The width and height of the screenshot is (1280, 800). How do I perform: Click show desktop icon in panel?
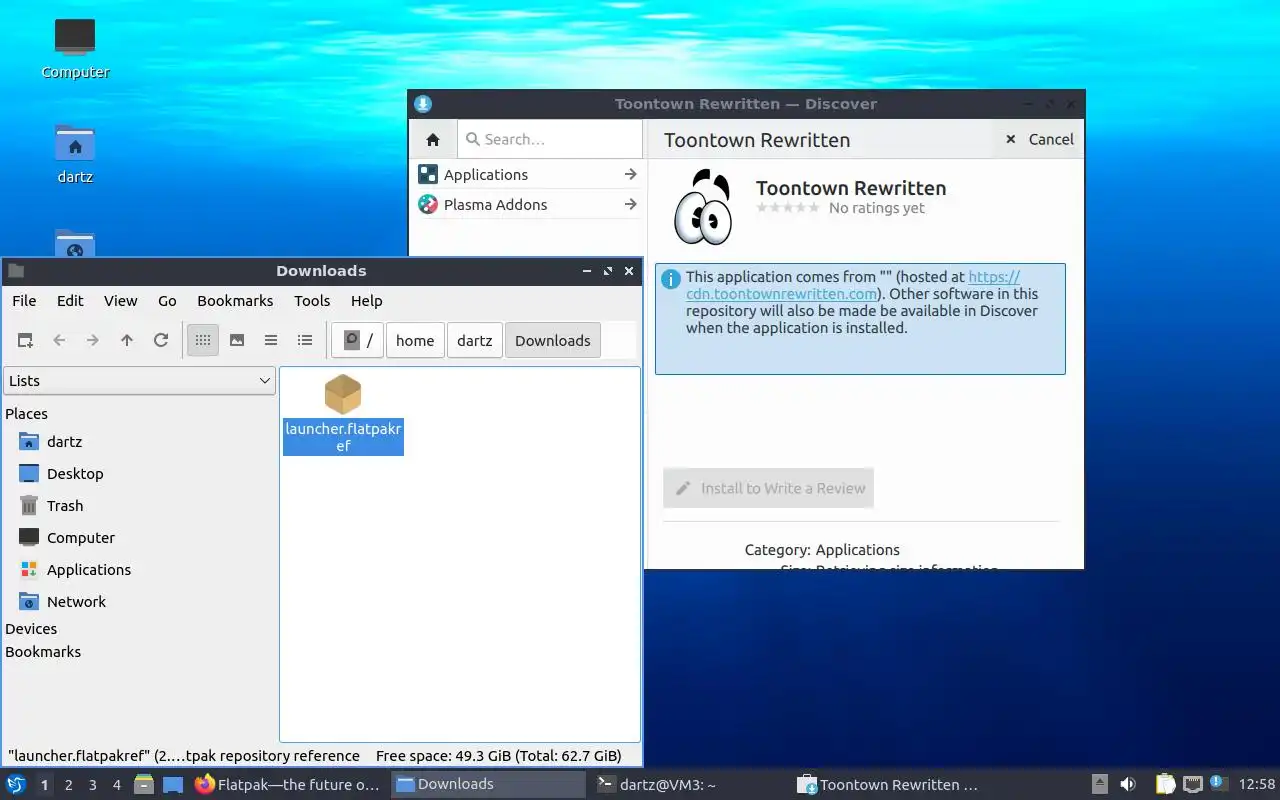173,784
